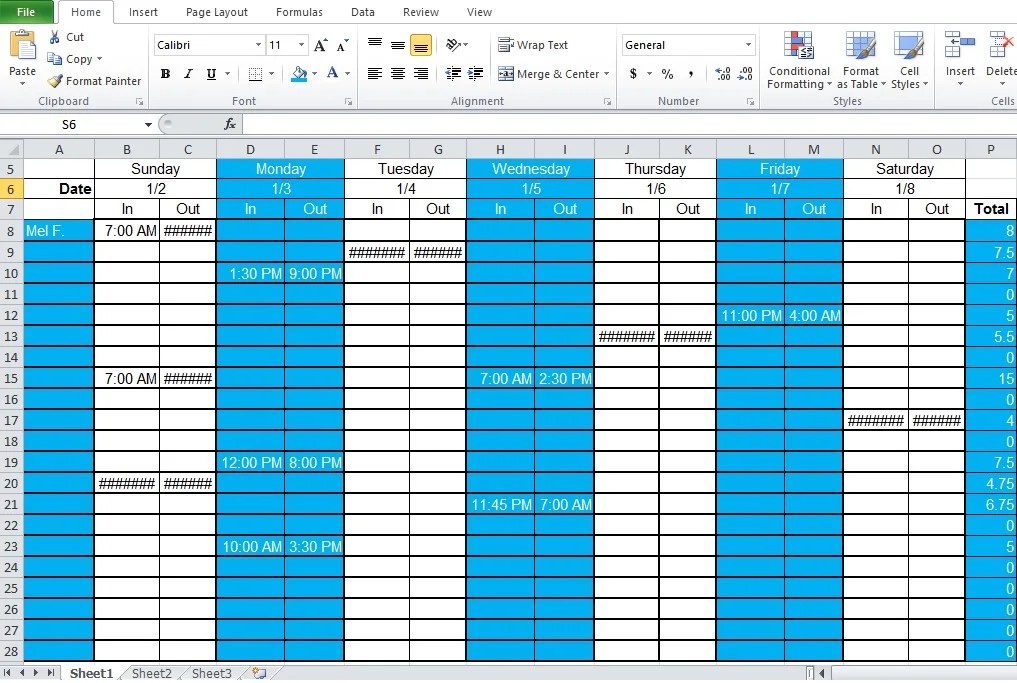
Task: Click the Copy icon
Action: [54, 59]
